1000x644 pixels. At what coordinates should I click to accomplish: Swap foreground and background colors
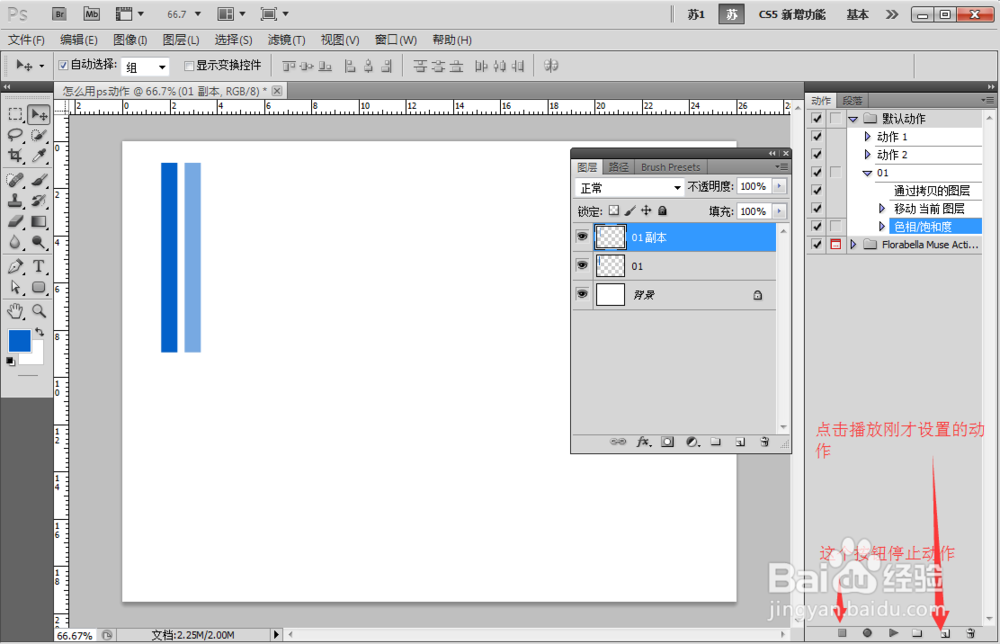click(40, 332)
